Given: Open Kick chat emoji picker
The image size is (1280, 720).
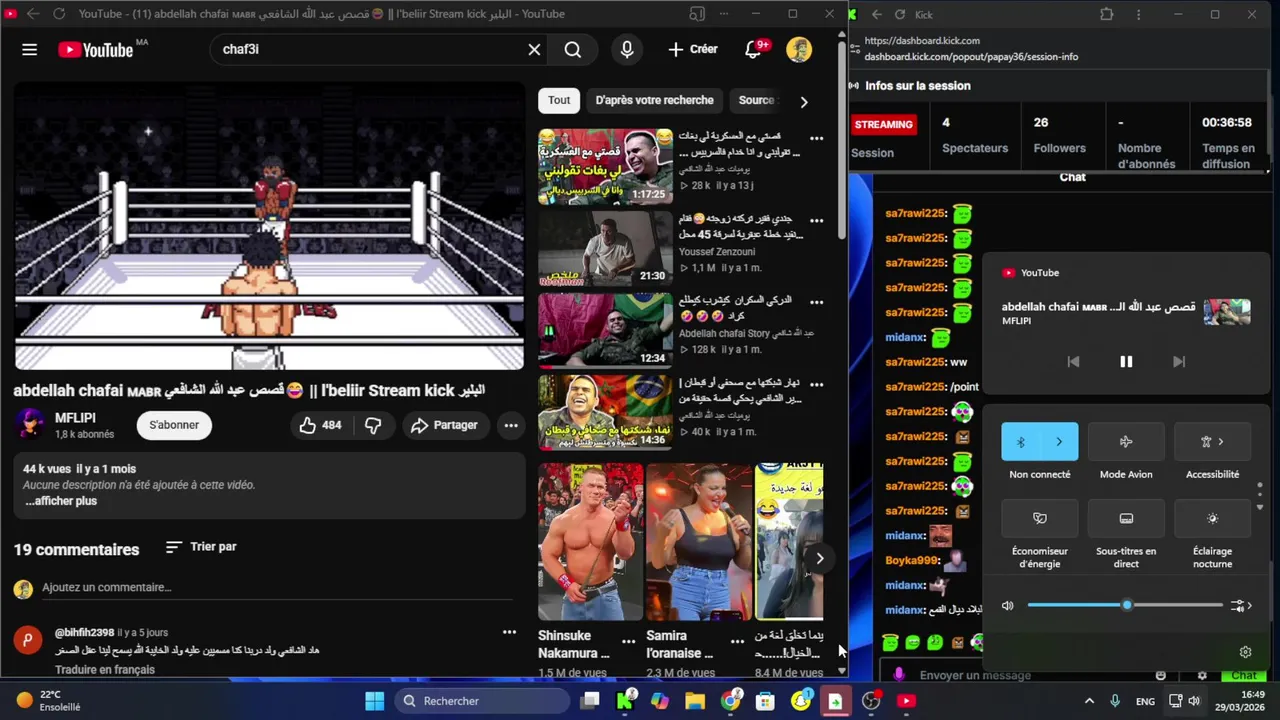Looking at the screenshot, I should coord(1160,675).
